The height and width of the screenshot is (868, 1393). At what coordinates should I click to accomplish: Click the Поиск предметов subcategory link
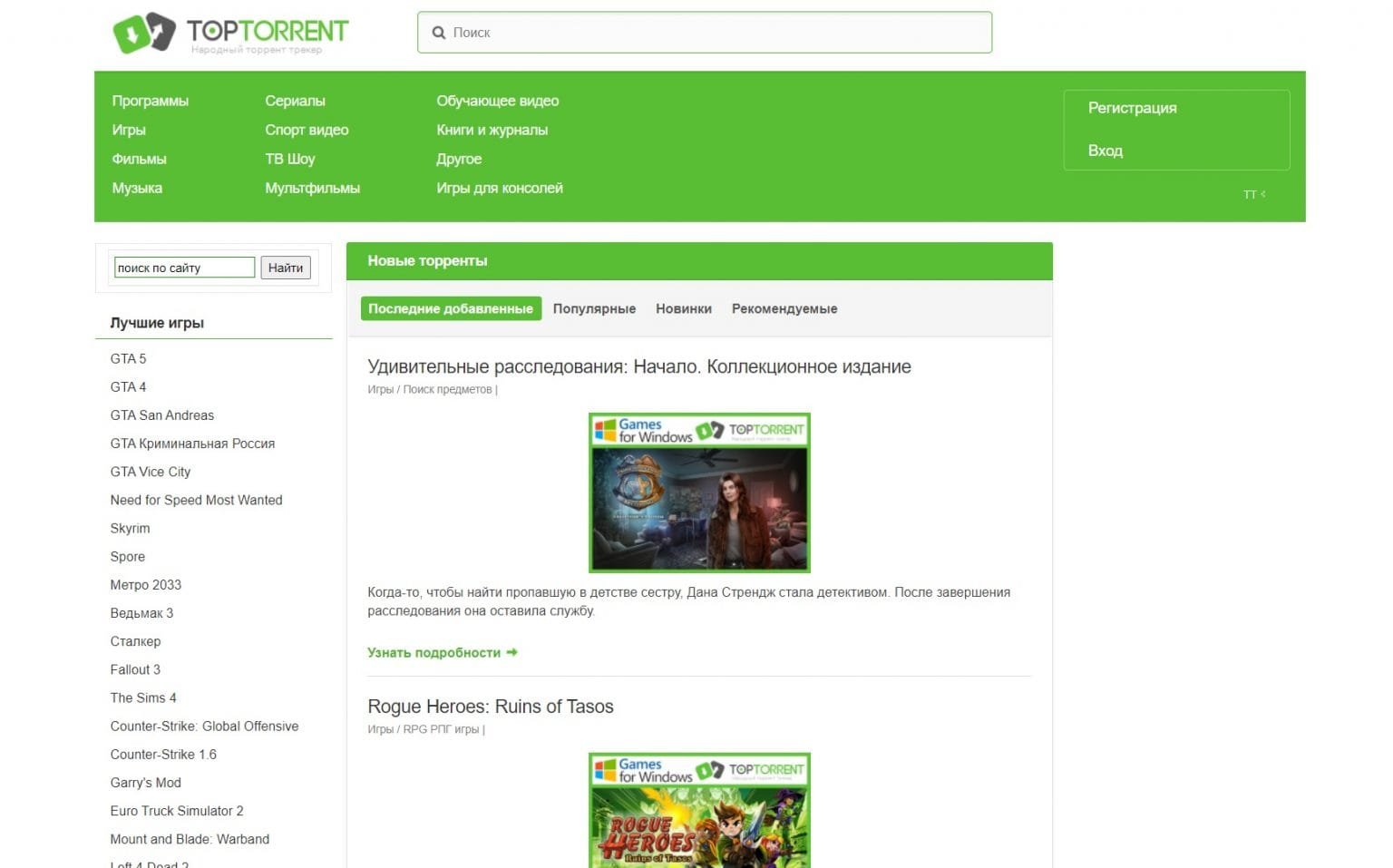pos(447,389)
